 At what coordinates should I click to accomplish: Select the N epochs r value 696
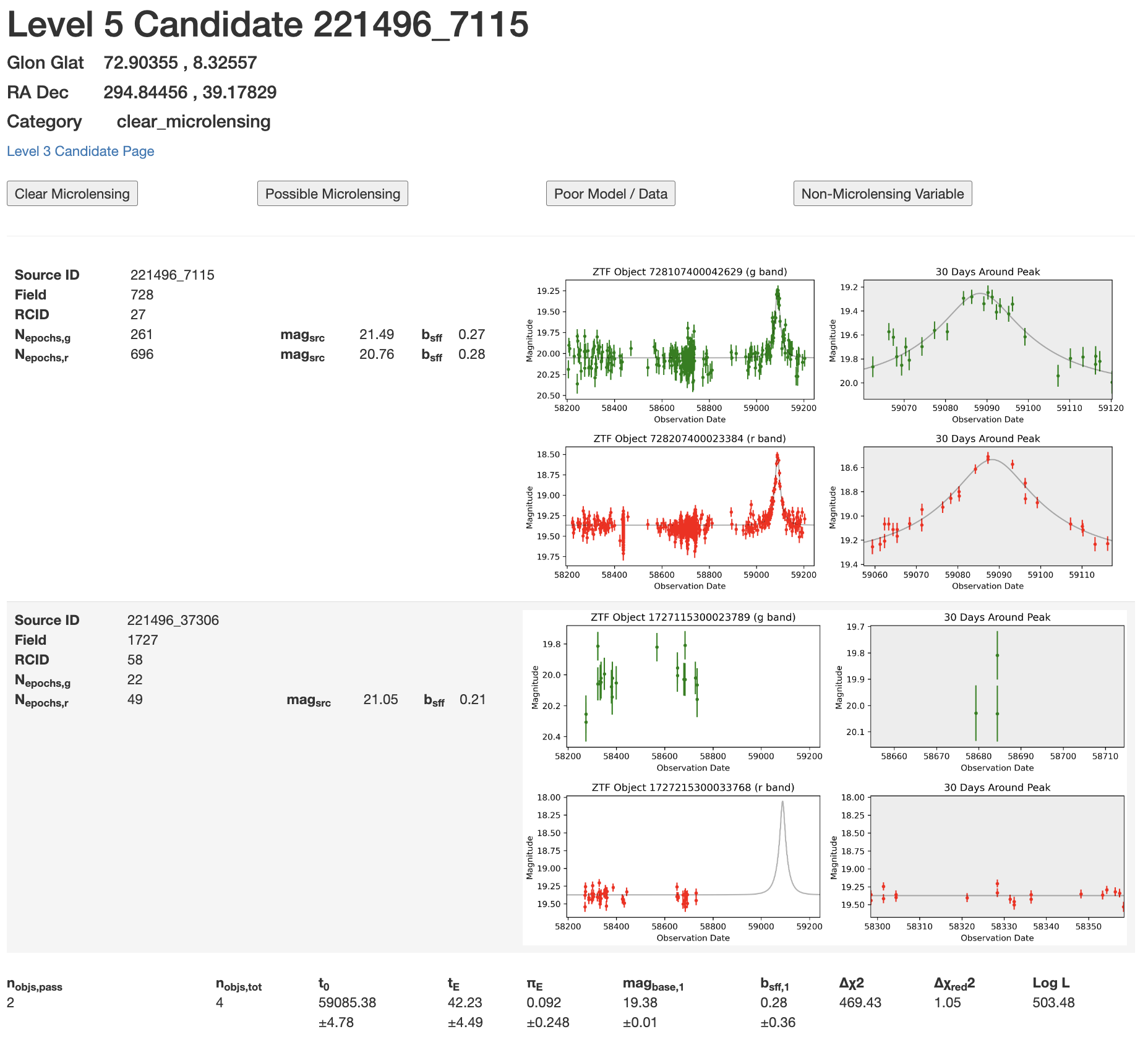(x=142, y=354)
